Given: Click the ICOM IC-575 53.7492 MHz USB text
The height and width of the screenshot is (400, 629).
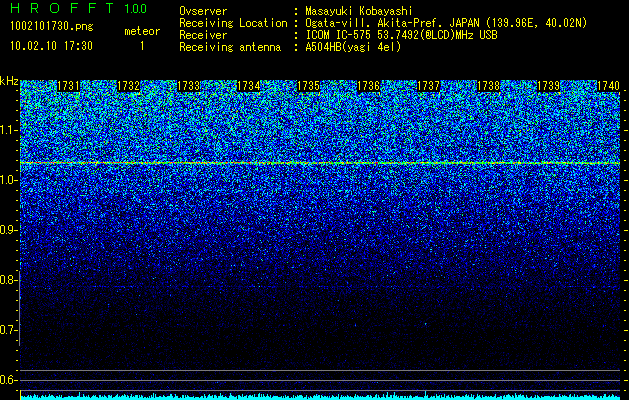Looking at the screenshot, I should point(401,35).
